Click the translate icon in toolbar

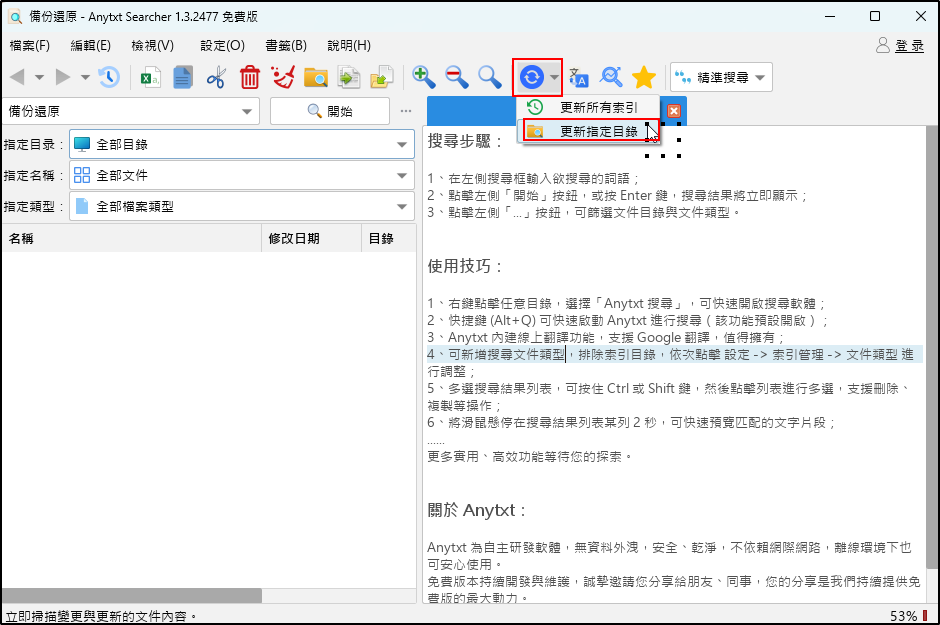tap(579, 77)
